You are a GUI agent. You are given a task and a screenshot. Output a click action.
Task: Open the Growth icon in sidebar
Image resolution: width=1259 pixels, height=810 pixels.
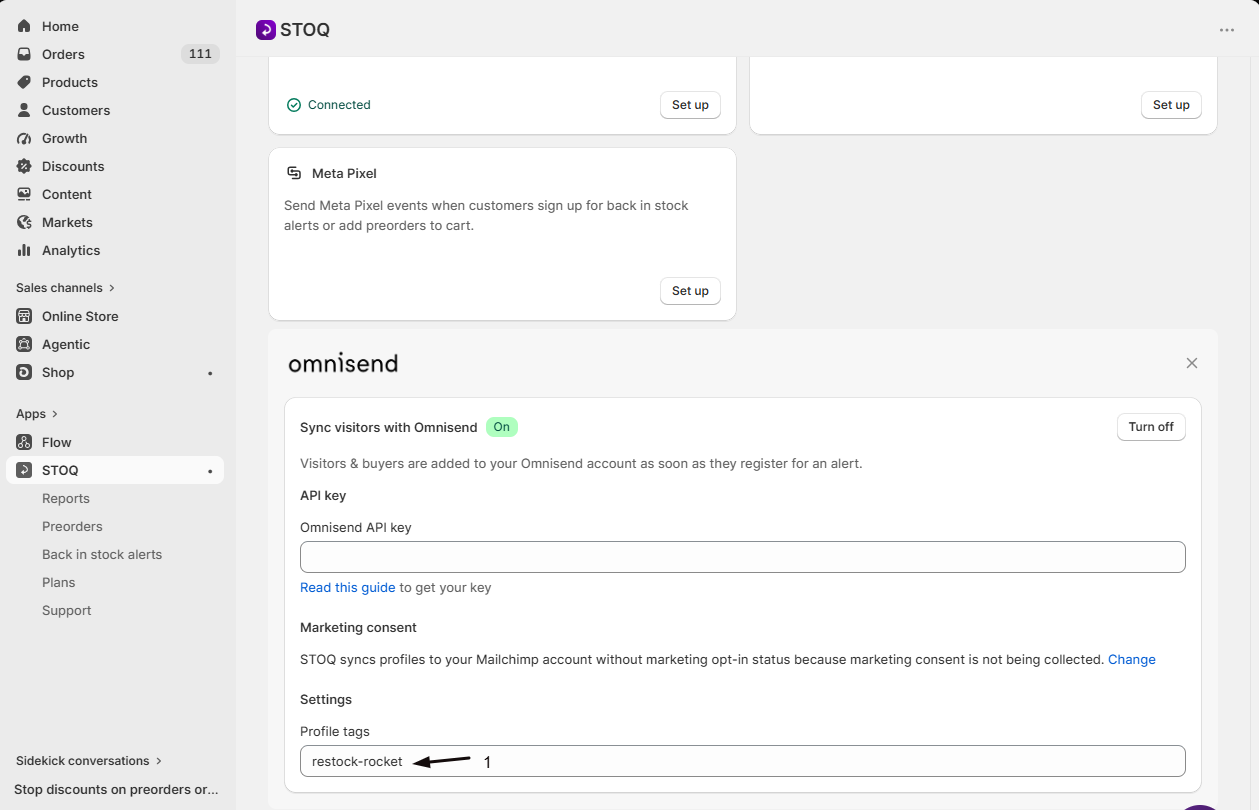click(x=24, y=138)
